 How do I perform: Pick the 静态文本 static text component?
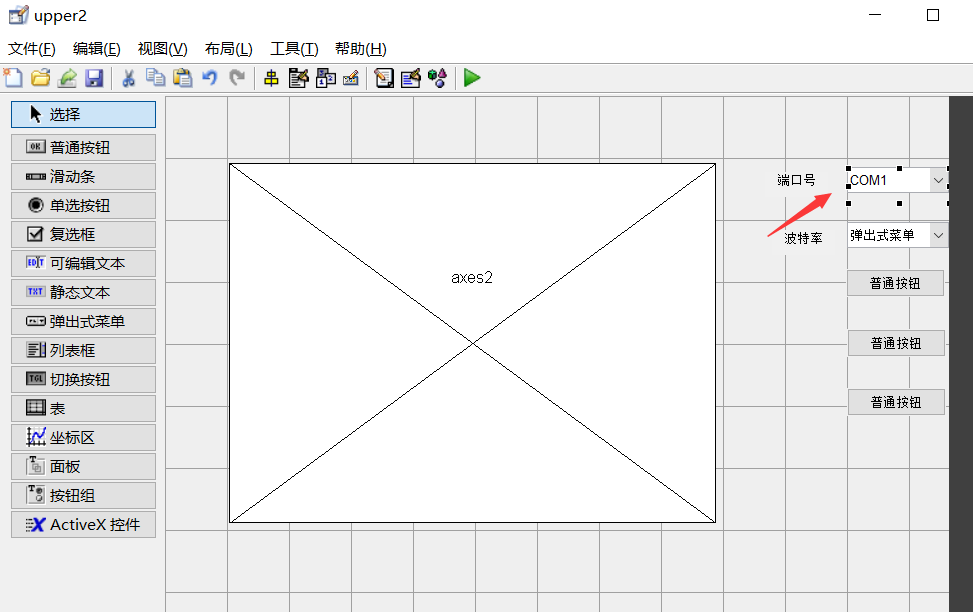83,292
